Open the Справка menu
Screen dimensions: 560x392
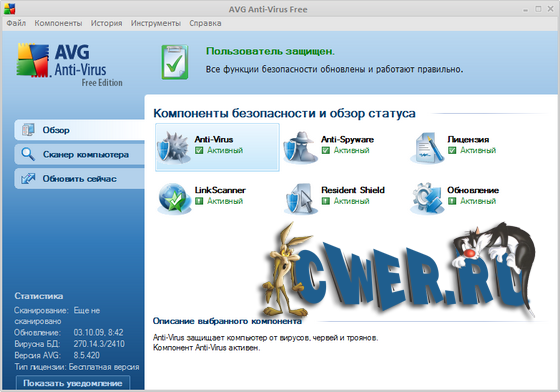coord(205,23)
